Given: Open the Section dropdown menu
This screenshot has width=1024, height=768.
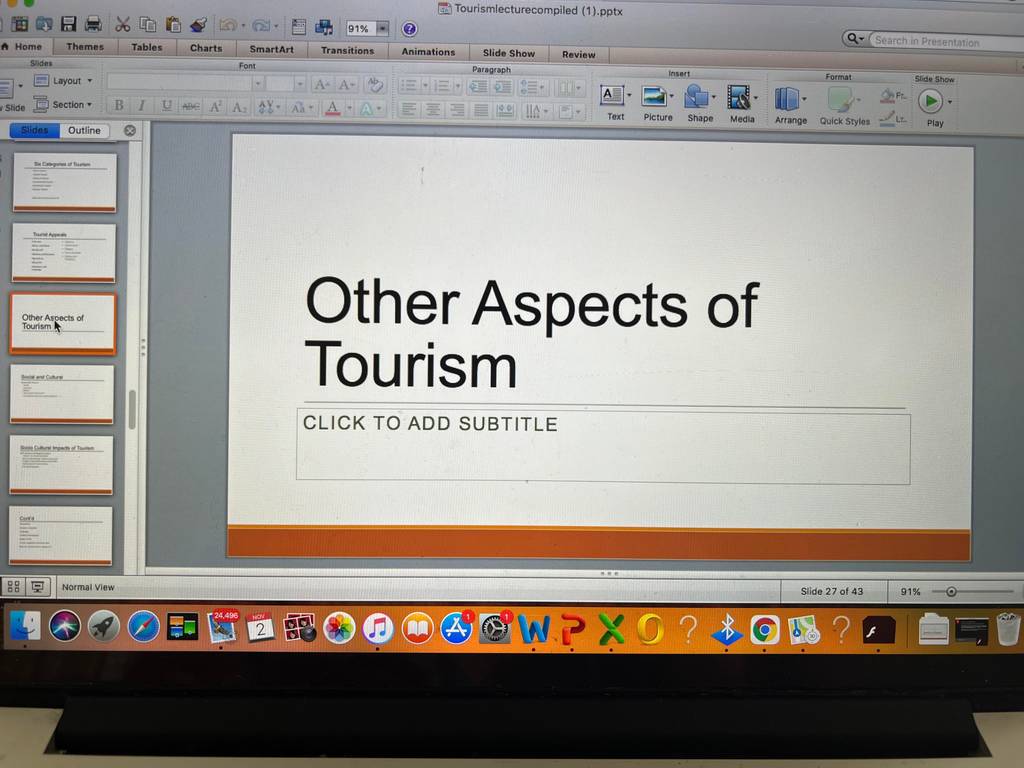Looking at the screenshot, I should click(63, 104).
